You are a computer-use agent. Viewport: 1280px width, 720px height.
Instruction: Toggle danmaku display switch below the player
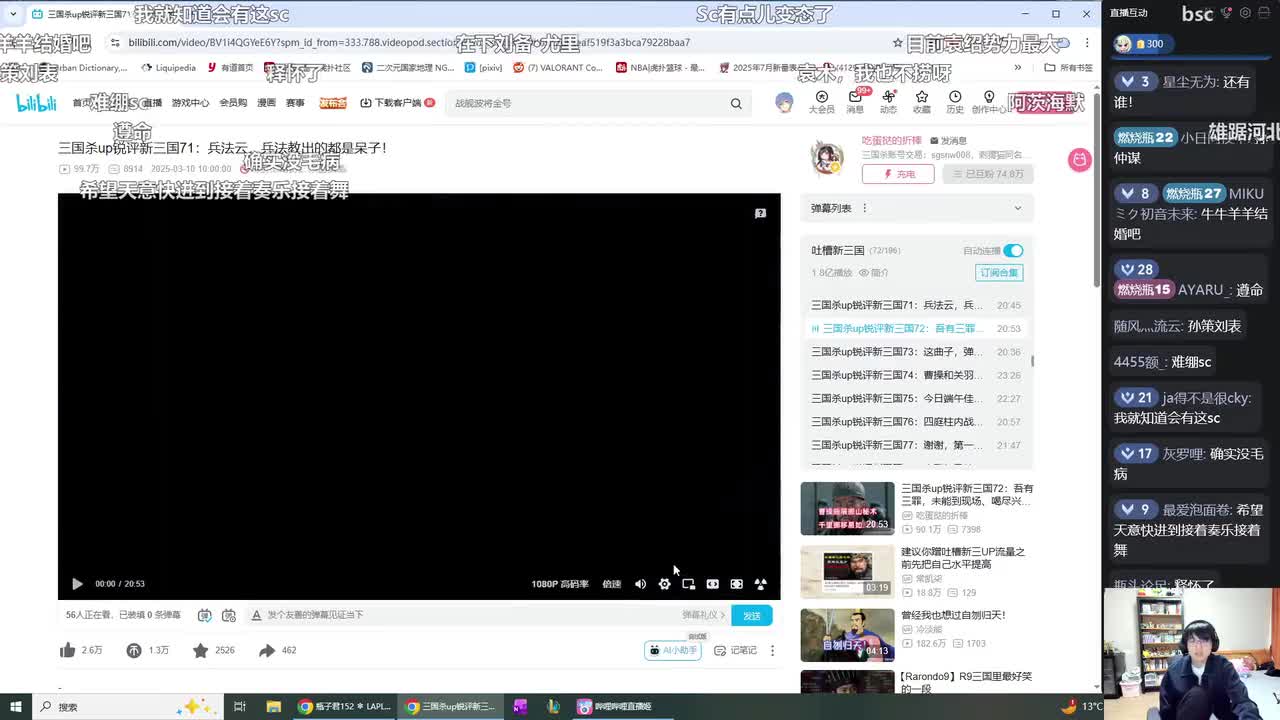pos(204,615)
